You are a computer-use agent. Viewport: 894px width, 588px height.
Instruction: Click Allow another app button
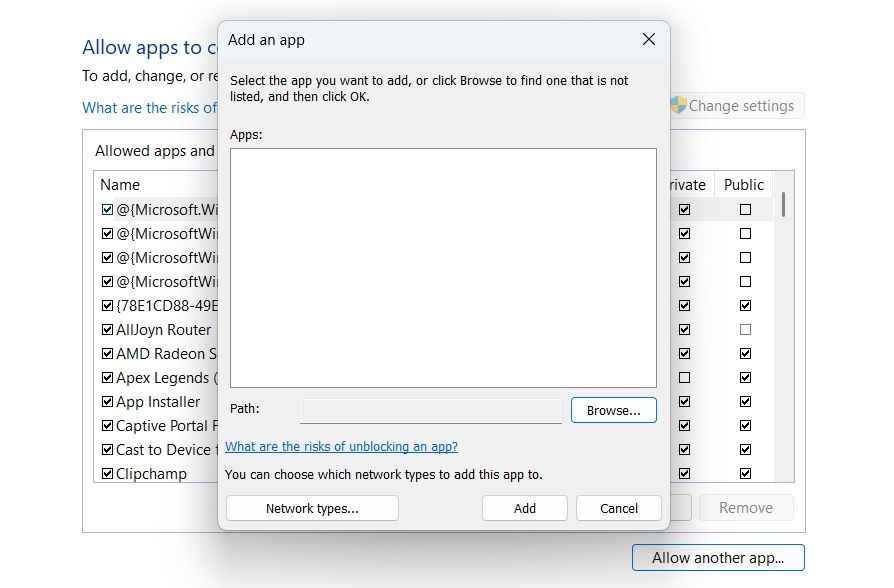718,558
